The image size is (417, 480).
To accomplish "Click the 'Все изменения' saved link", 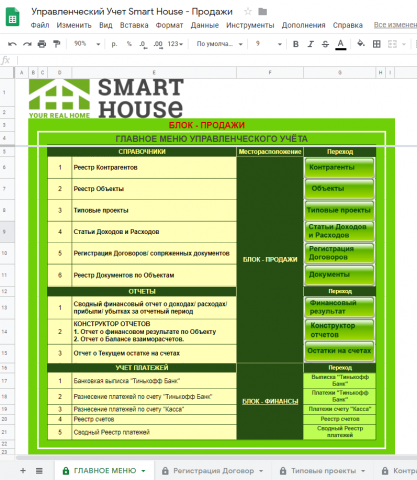I will pyautogui.click(x=395, y=25).
